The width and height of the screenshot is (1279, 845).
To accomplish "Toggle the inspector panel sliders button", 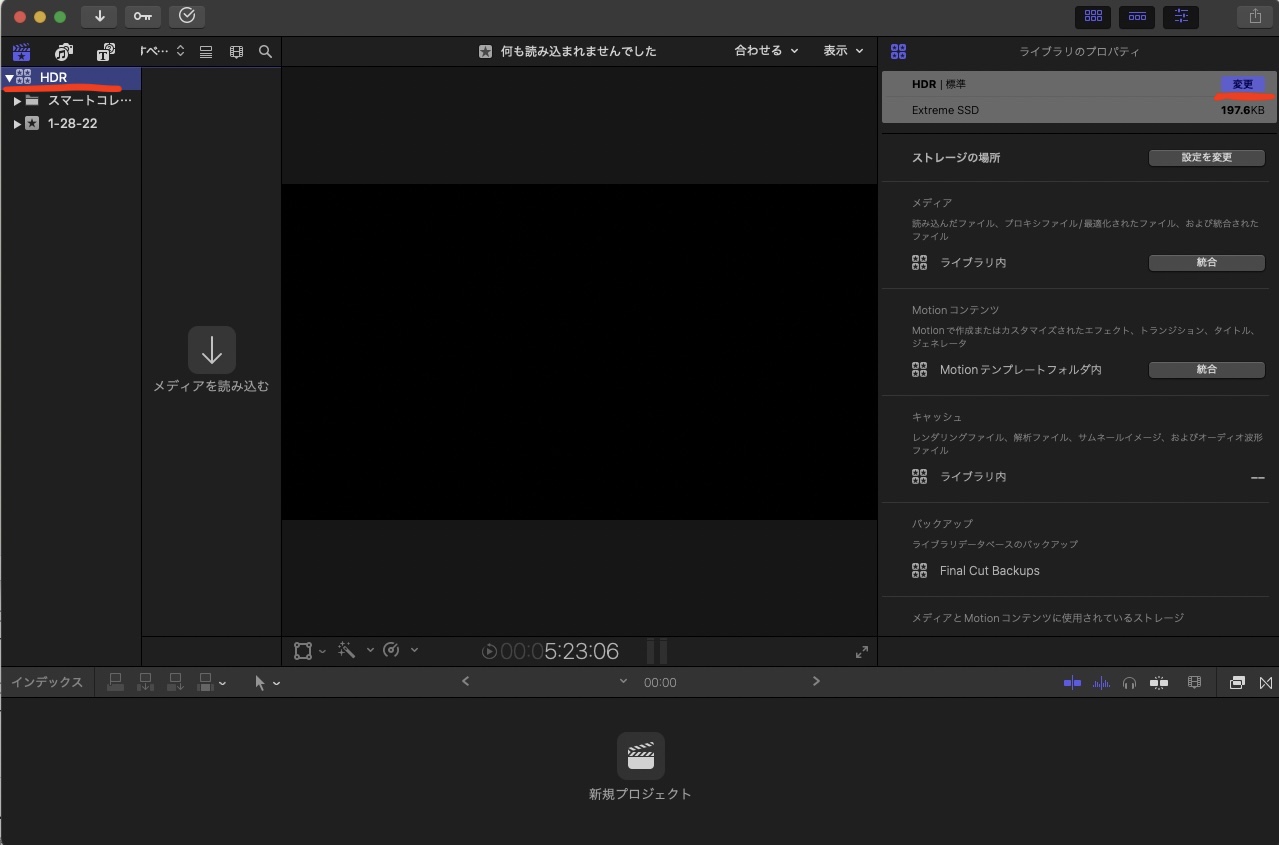I will click(1181, 16).
